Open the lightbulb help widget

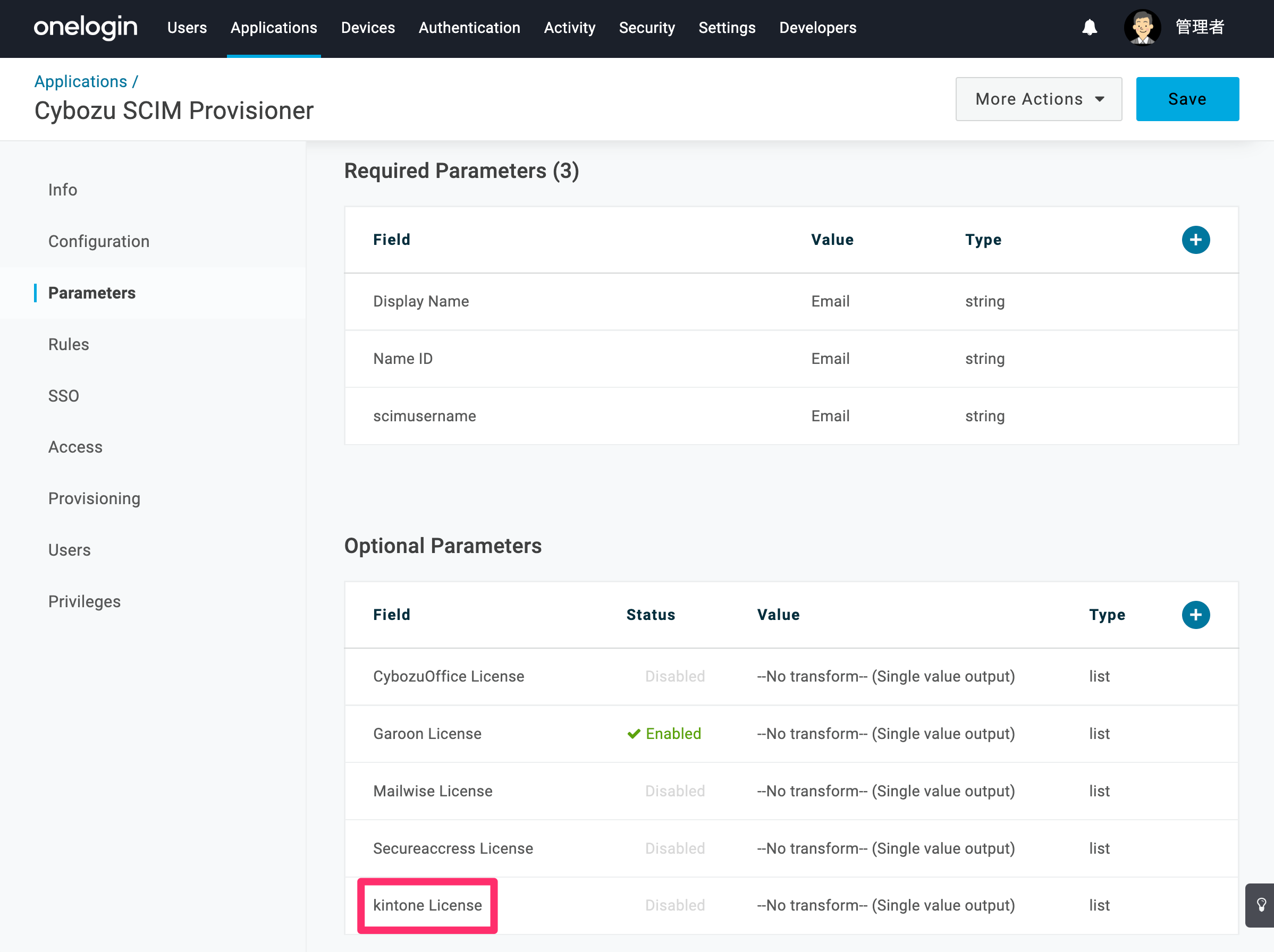click(x=1260, y=905)
